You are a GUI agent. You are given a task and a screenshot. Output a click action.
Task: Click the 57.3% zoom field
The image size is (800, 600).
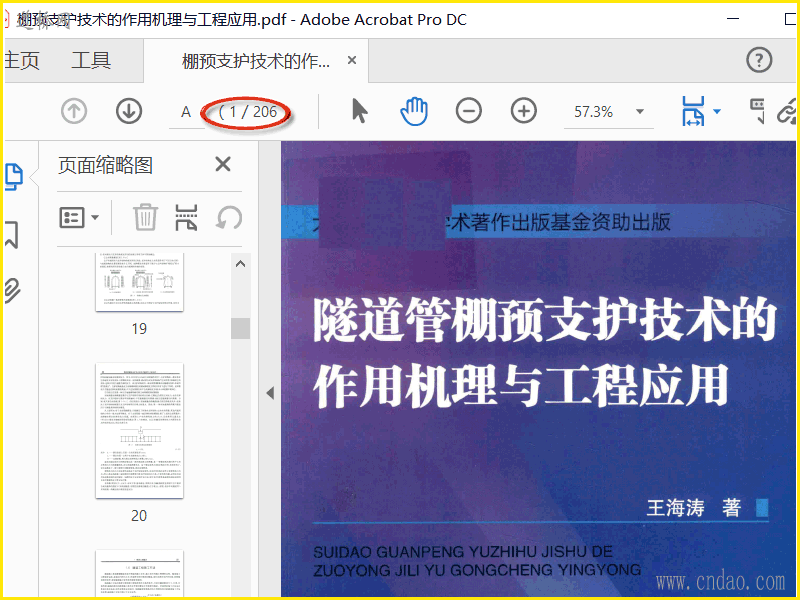pyautogui.click(x=593, y=112)
